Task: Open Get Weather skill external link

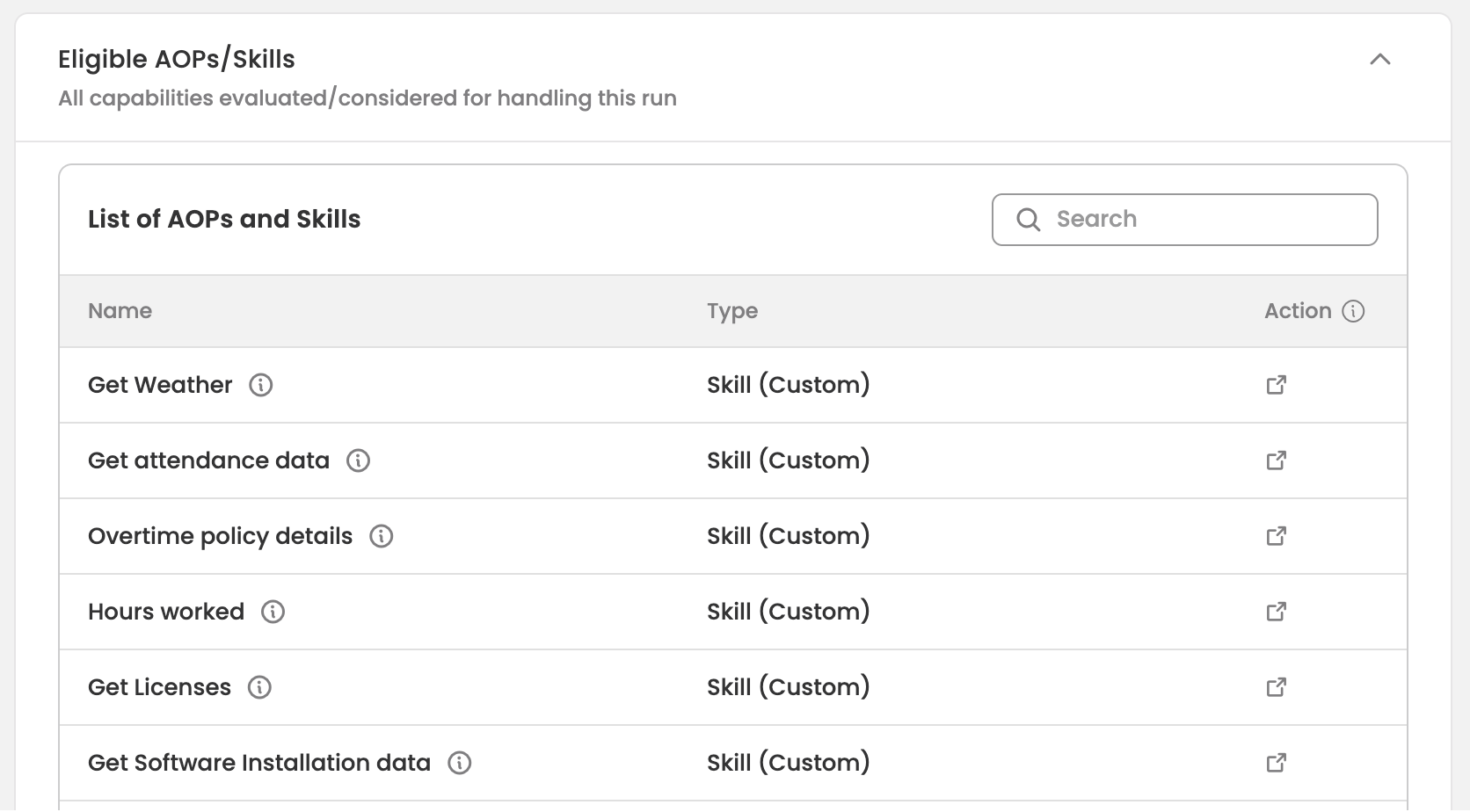Action: click(1276, 385)
